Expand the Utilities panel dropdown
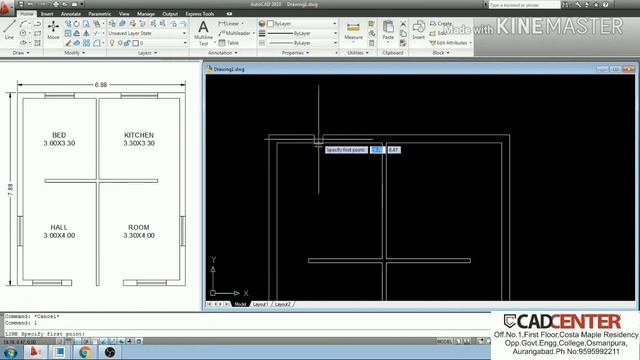This screenshot has width=640, height=360. tap(358, 53)
